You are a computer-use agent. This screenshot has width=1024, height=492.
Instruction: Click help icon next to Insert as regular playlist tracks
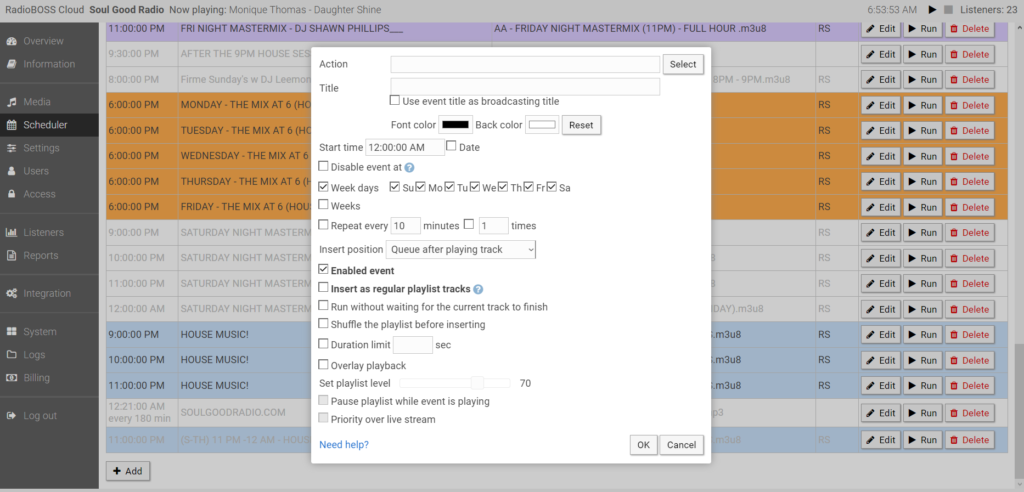click(x=478, y=289)
